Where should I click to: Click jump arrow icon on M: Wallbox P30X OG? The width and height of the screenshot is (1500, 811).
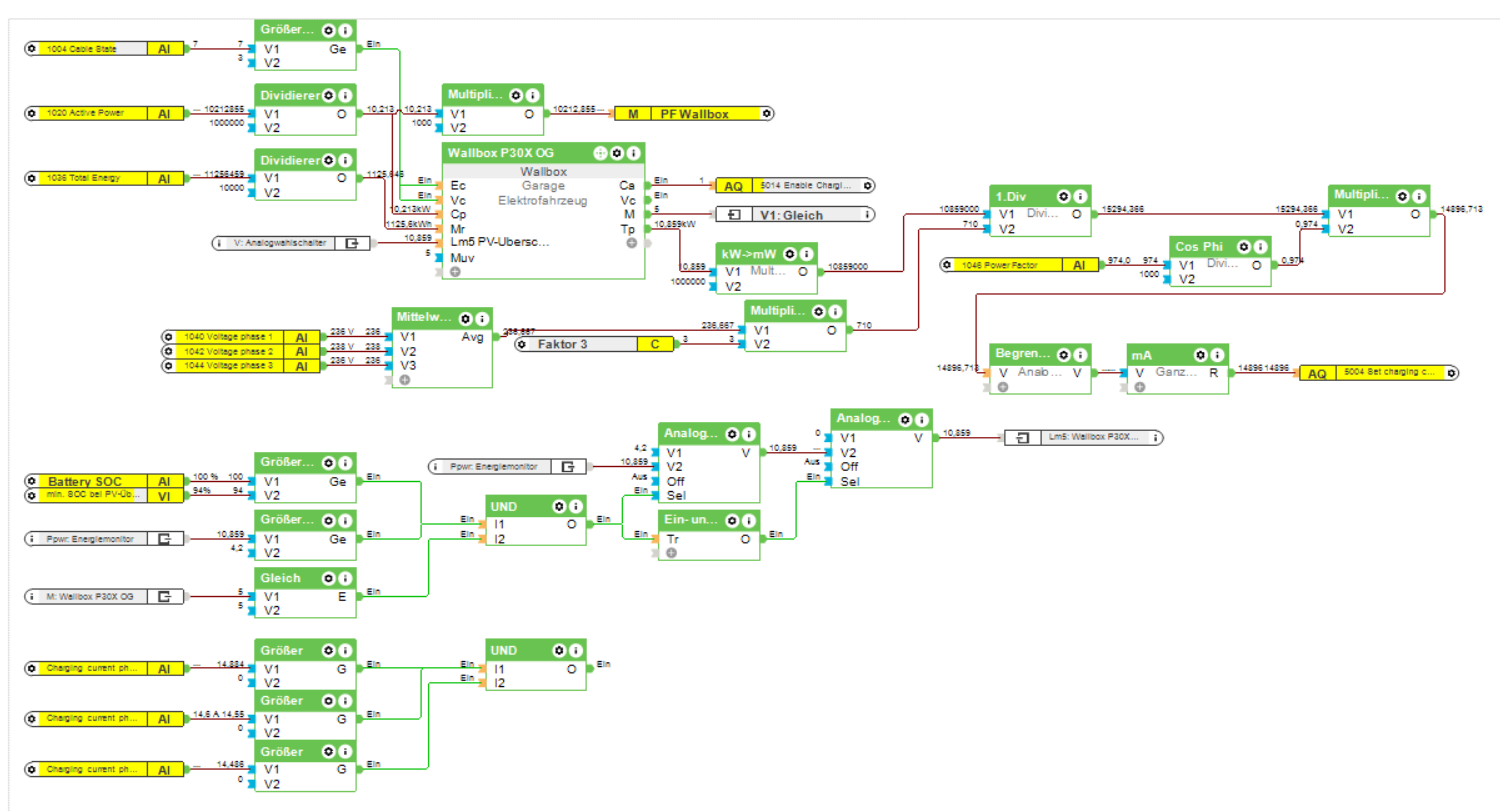click(165, 597)
